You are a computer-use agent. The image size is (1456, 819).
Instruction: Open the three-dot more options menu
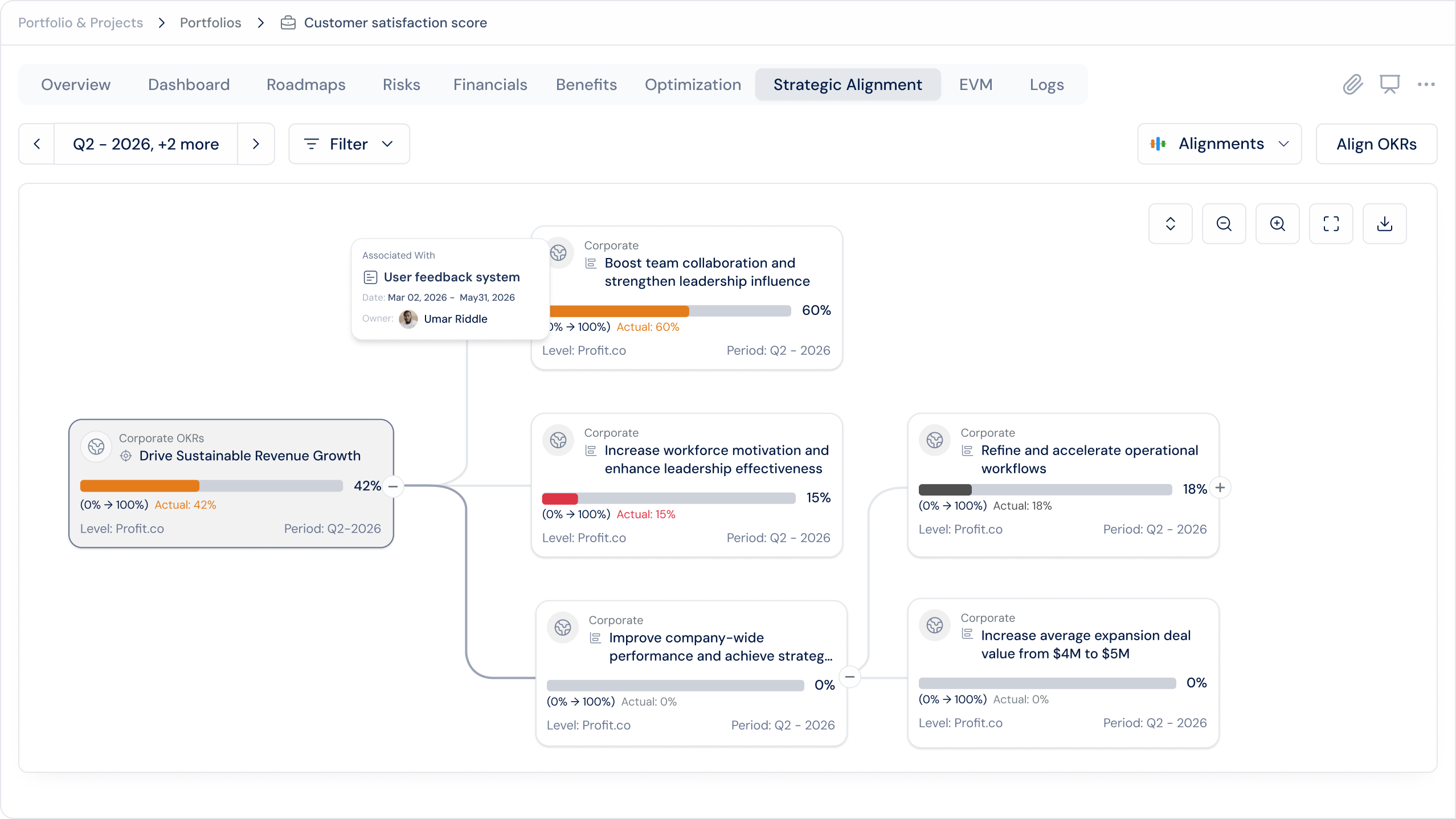tap(1426, 84)
